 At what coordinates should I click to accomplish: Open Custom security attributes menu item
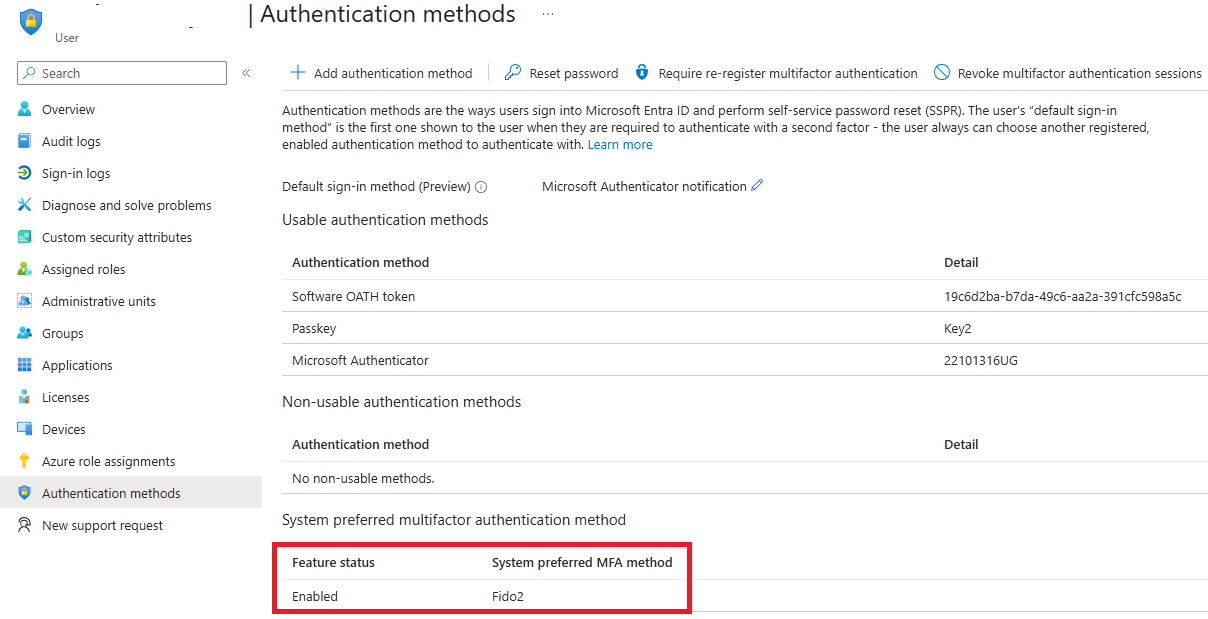[x=116, y=237]
